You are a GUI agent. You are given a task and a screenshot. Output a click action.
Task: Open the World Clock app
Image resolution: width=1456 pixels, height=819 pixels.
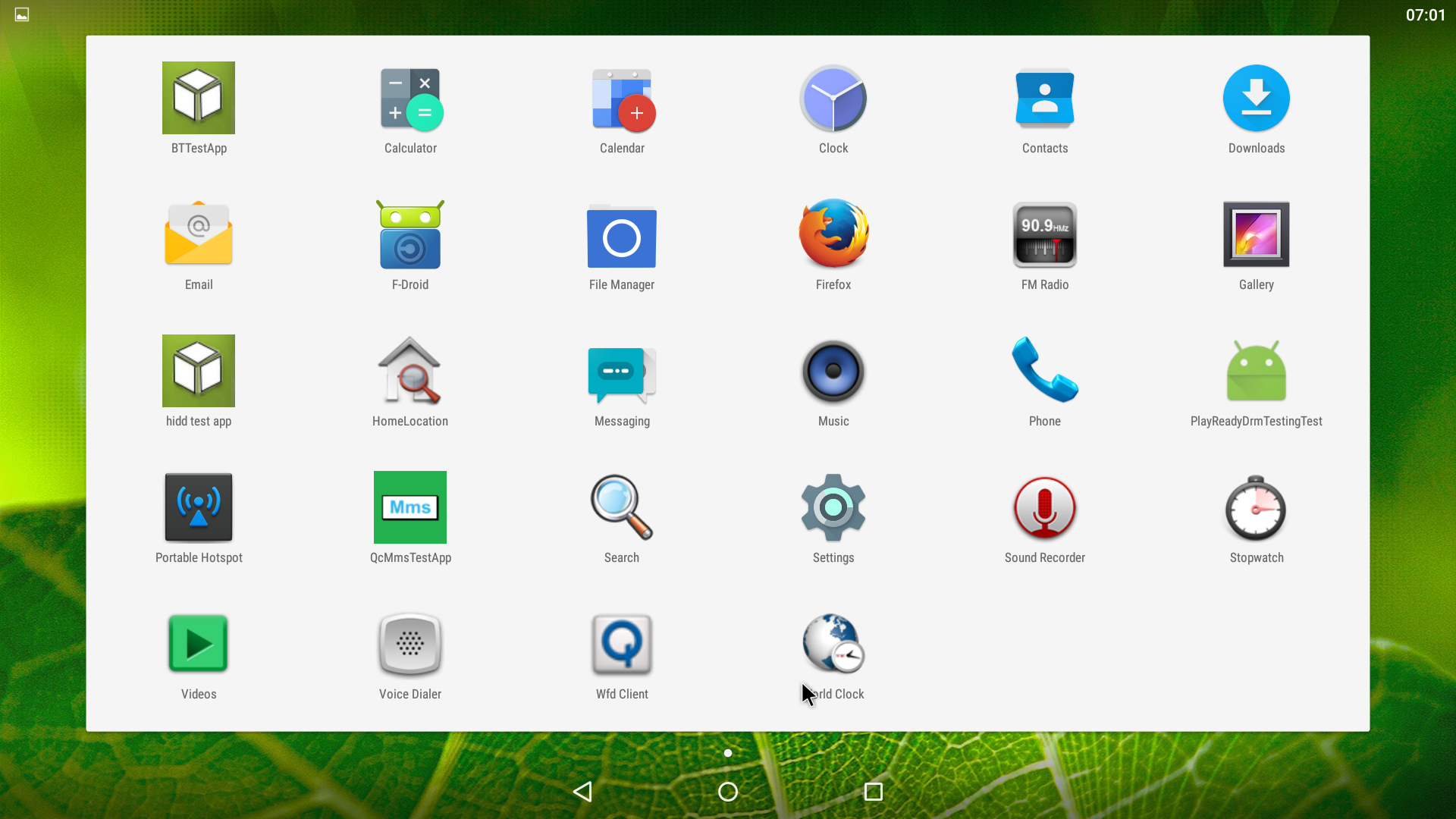tap(833, 643)
